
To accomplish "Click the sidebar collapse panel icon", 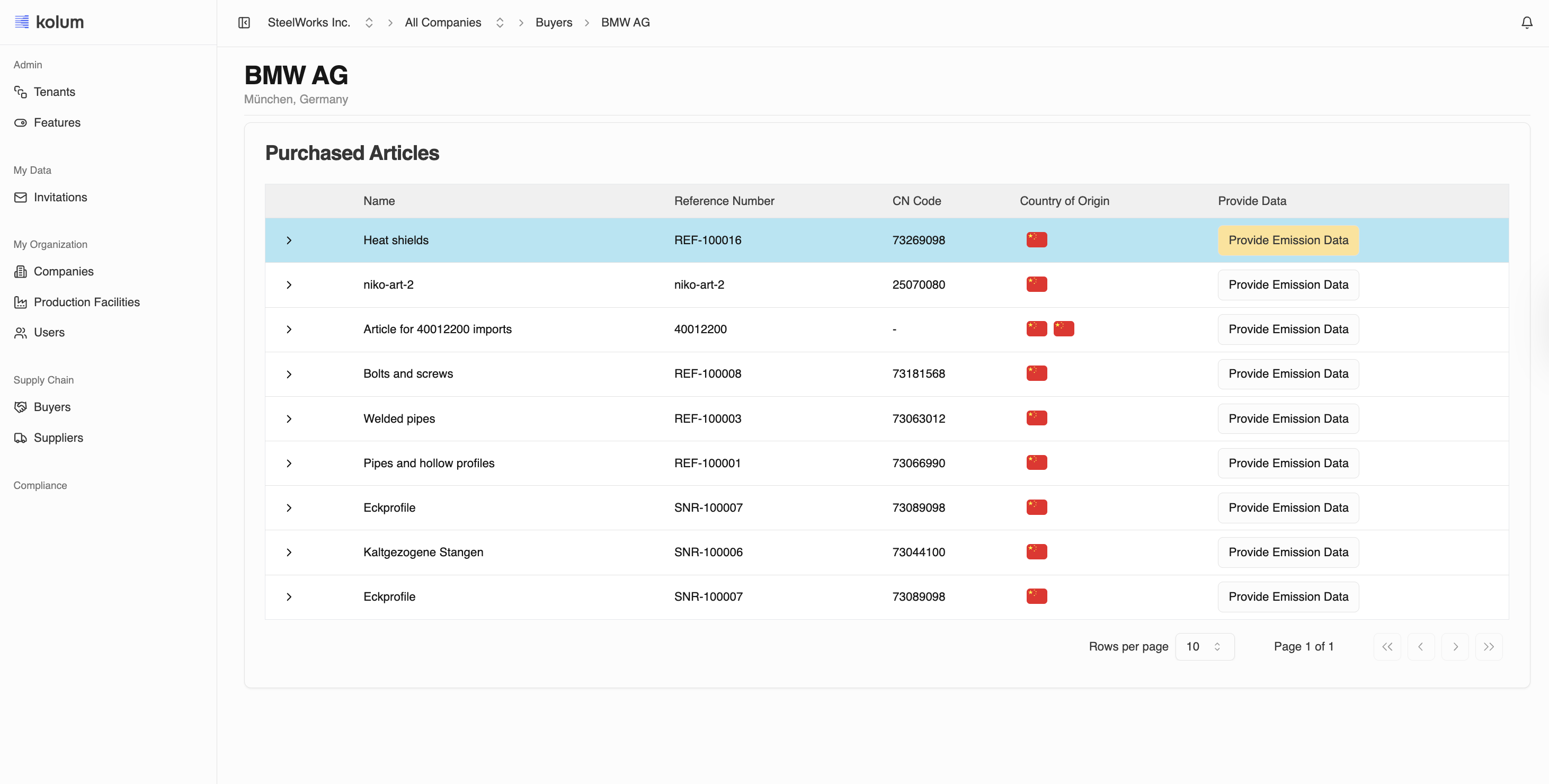I will 244,23.
